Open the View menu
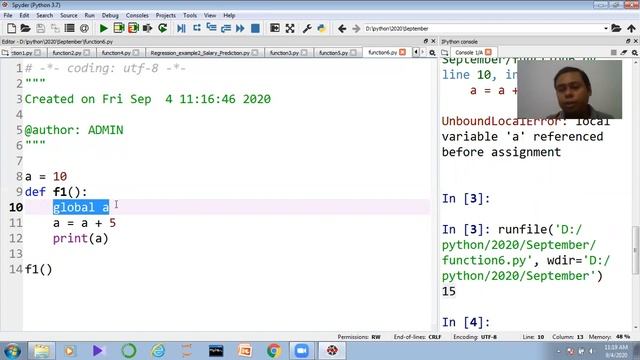This screenshot has width=640, height=360. (x=210, y=15)
